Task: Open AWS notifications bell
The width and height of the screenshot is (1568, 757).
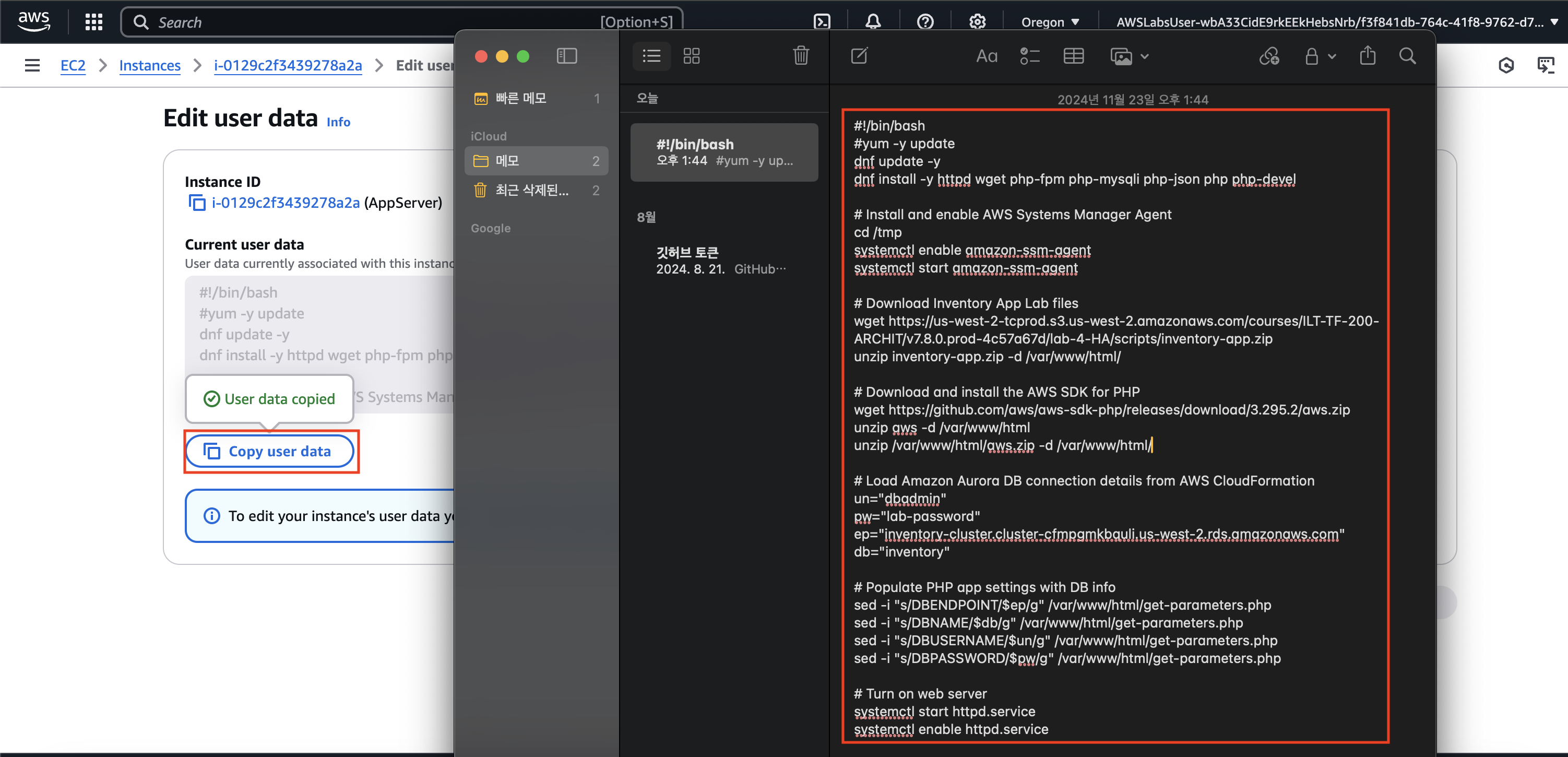Action: point(873,22)
